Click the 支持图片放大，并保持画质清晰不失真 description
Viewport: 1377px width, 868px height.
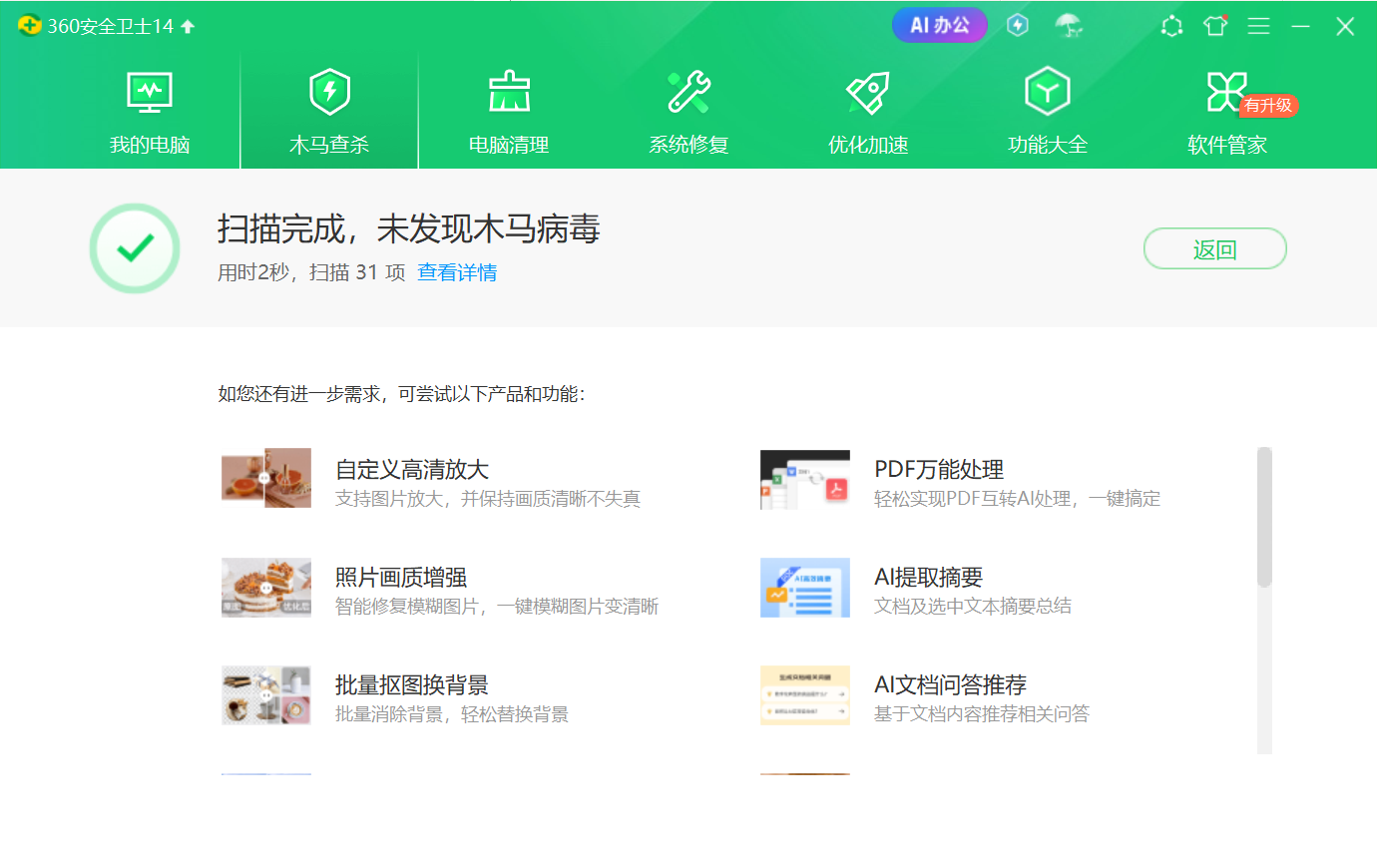[x=488, y=499]
